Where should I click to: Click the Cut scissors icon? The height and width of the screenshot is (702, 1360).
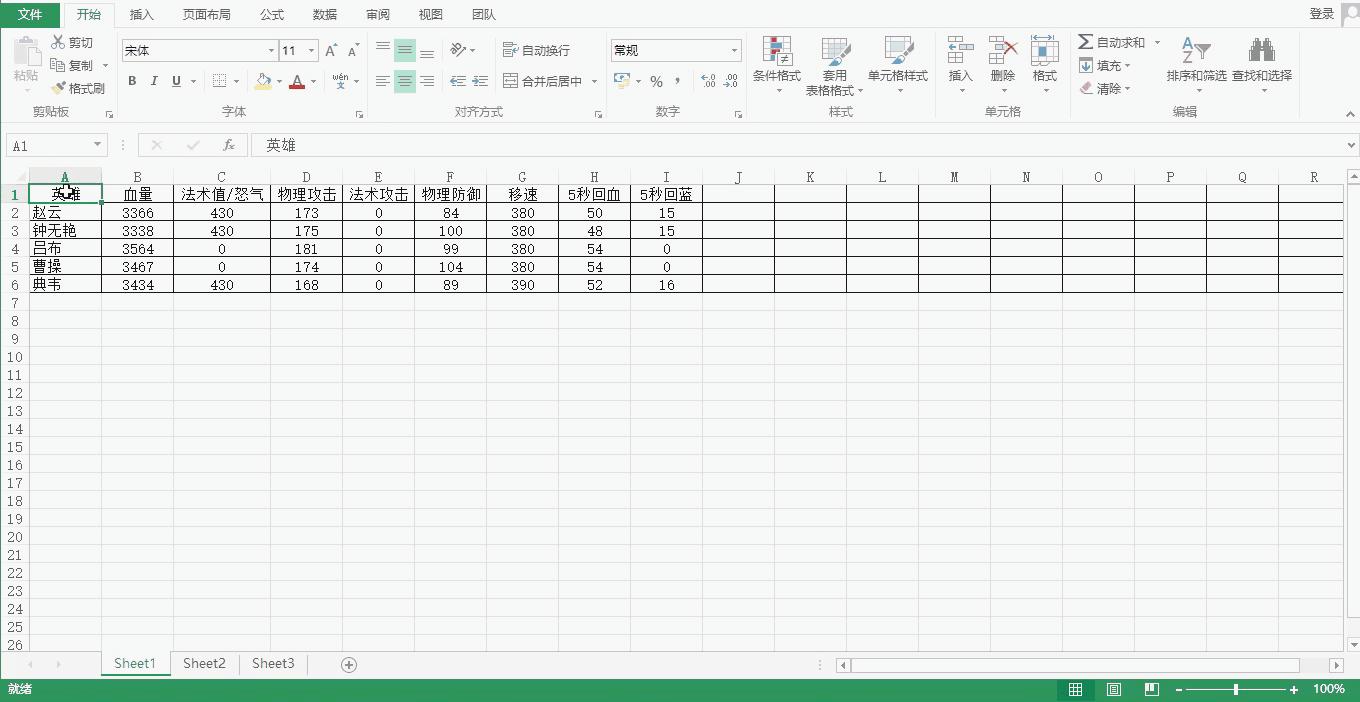pos(58,42)
